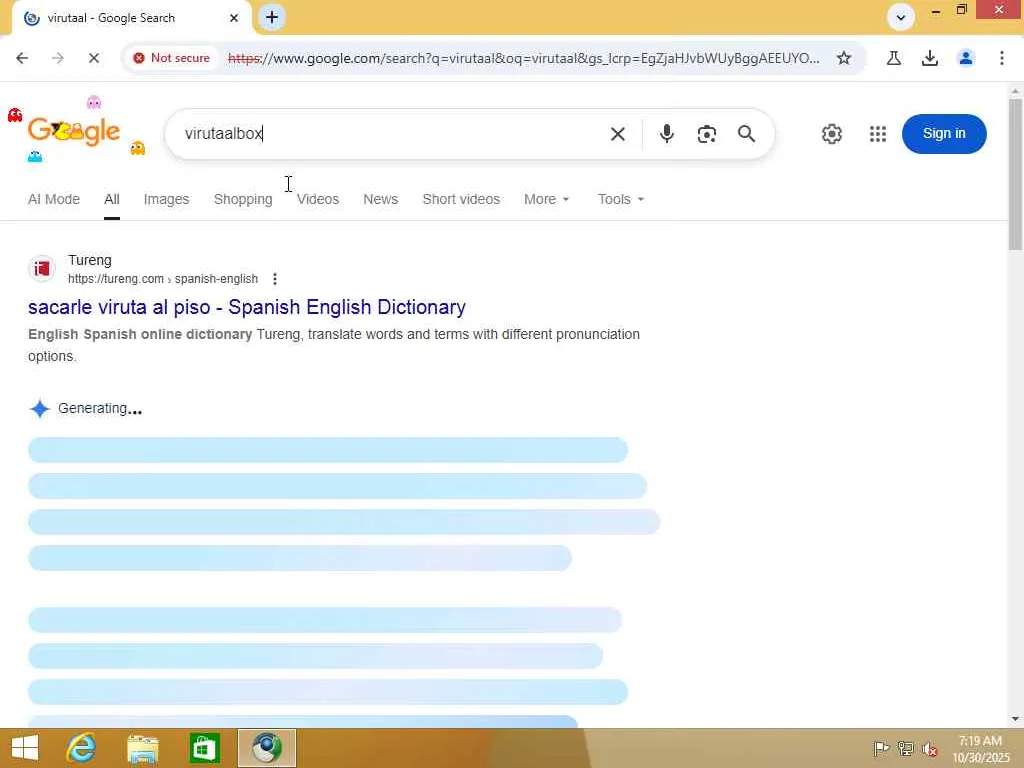Switch to News results
This screenshot has width=1024, height=768.
tap(380, 199)
